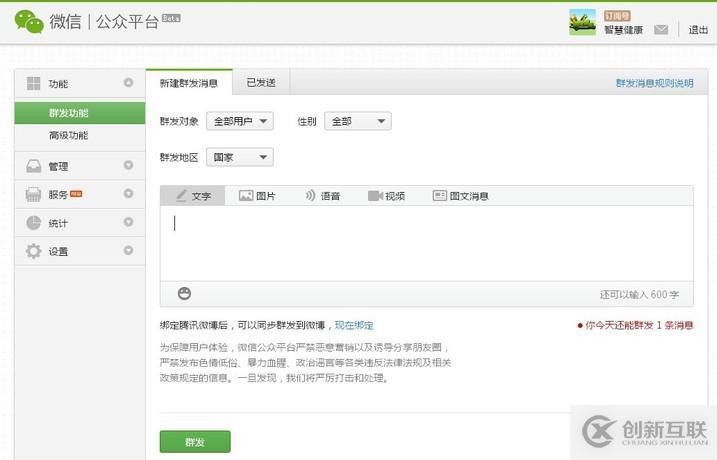
Task: Select the 图片 image message type
Action: tap(257, 196)
